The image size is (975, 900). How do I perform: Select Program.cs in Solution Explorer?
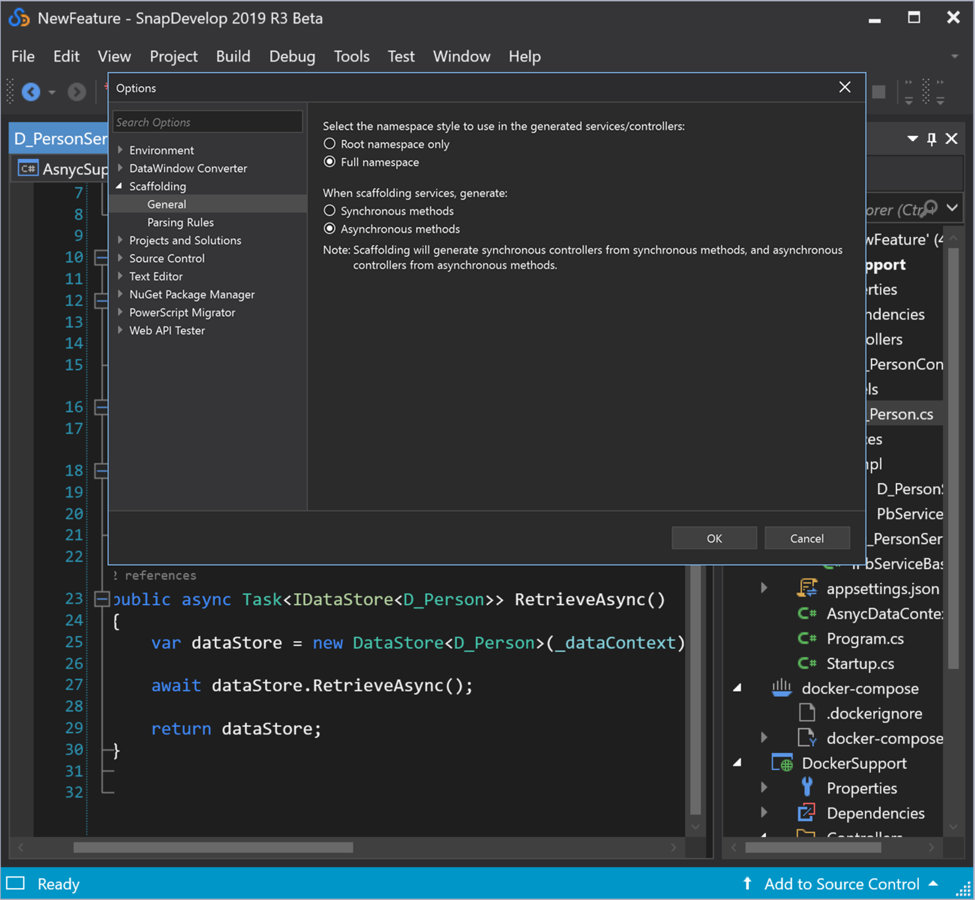[864, 638]
